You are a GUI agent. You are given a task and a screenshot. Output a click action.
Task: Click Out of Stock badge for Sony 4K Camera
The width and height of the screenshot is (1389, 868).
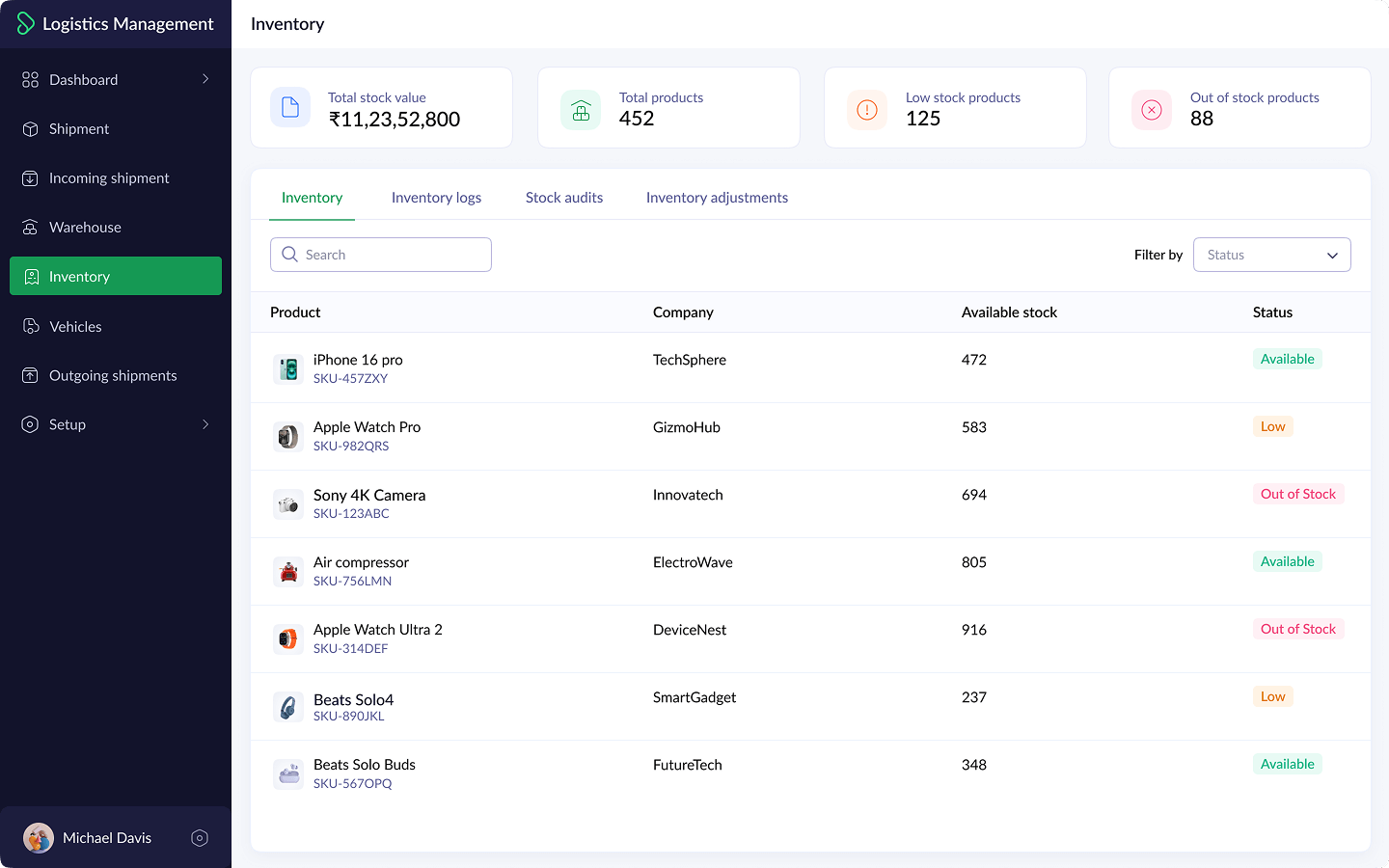1298,494
